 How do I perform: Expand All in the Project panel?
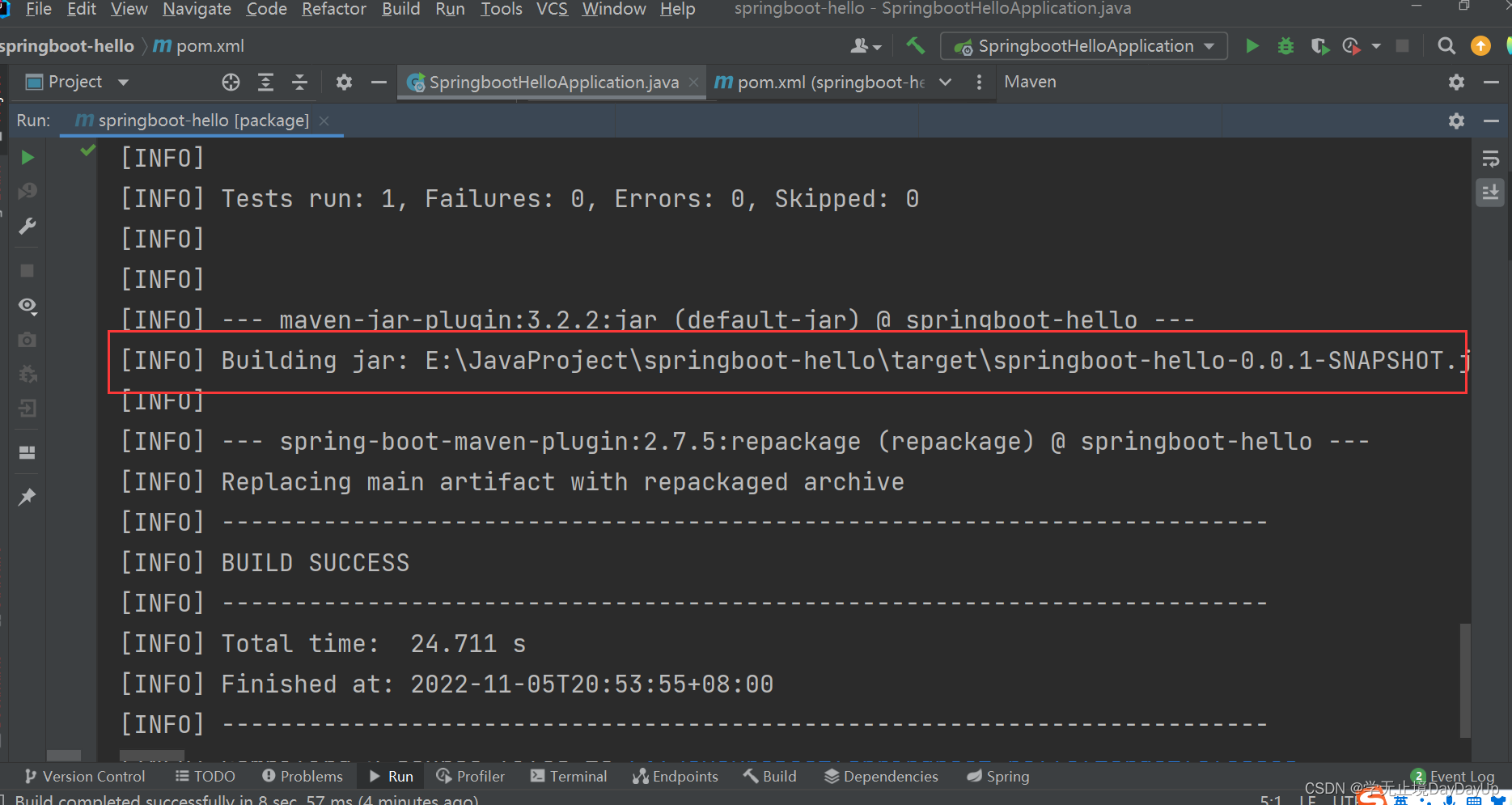pyautogui.click(x=265, y=82)
